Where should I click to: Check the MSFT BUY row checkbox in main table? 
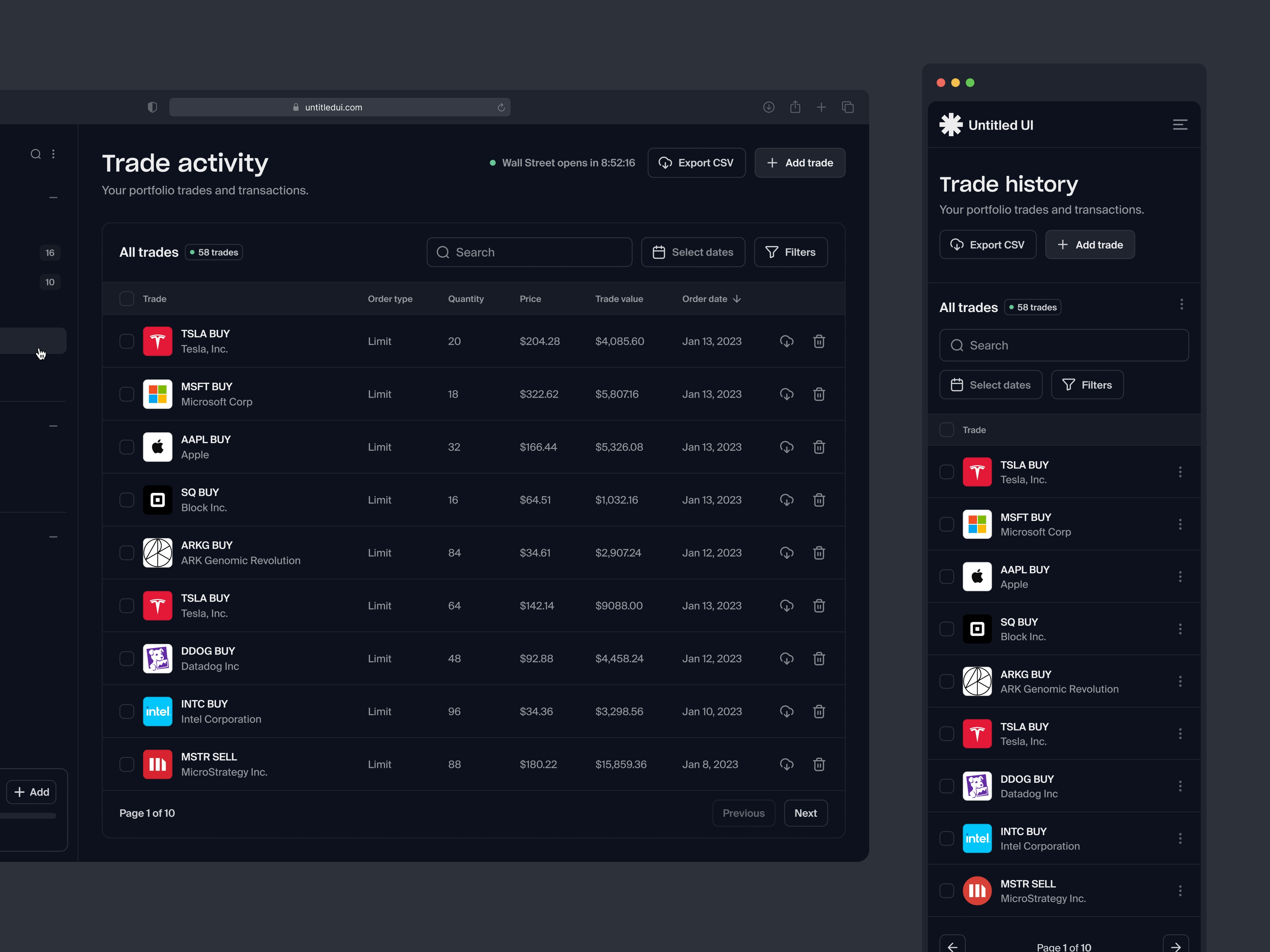point(127,394)
